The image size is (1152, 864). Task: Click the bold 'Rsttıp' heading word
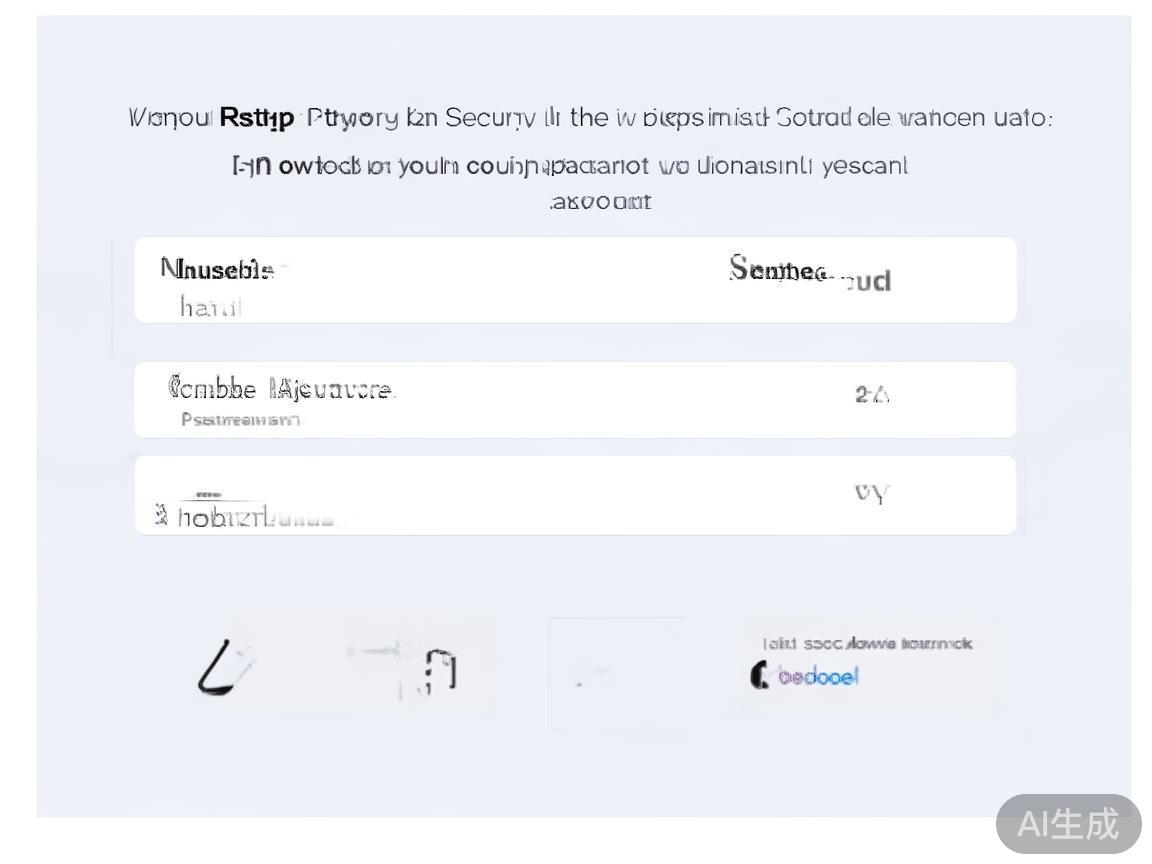coord(256,118)
